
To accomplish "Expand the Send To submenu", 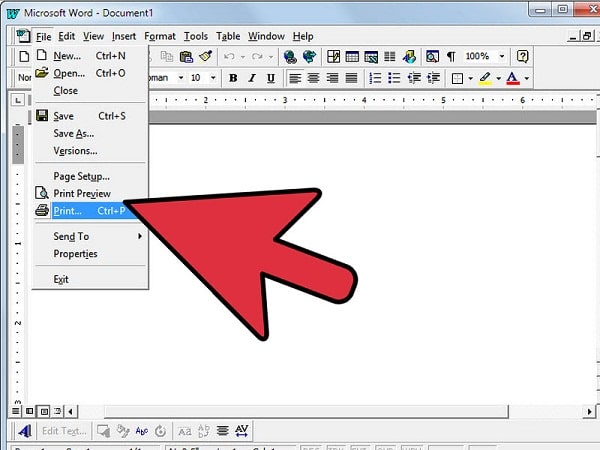I will click(x=90, y=236).
